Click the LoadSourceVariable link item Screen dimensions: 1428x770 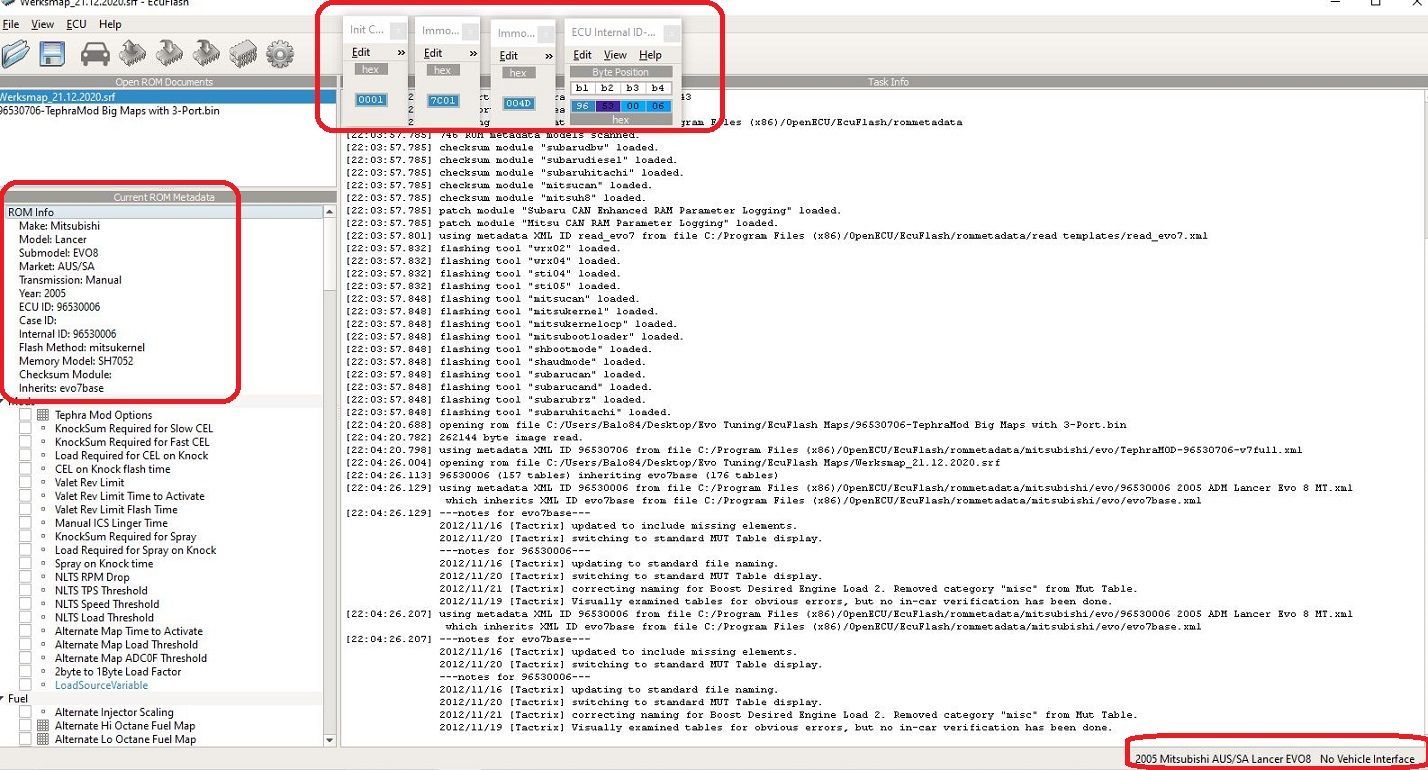tap(101, 686)
